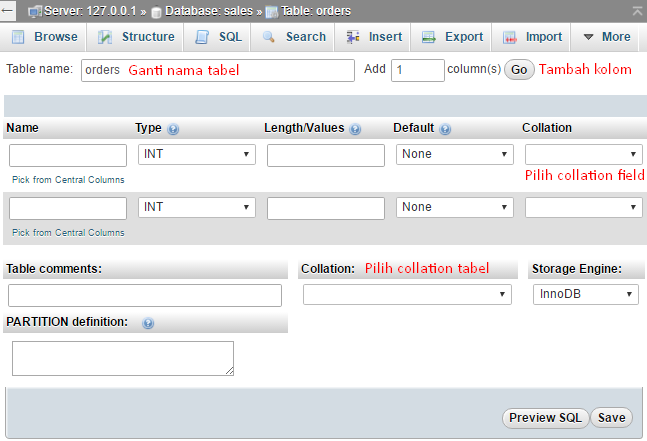Click second row column Name field
Screen dimensions: 647x441
click(x=68, y=208)
